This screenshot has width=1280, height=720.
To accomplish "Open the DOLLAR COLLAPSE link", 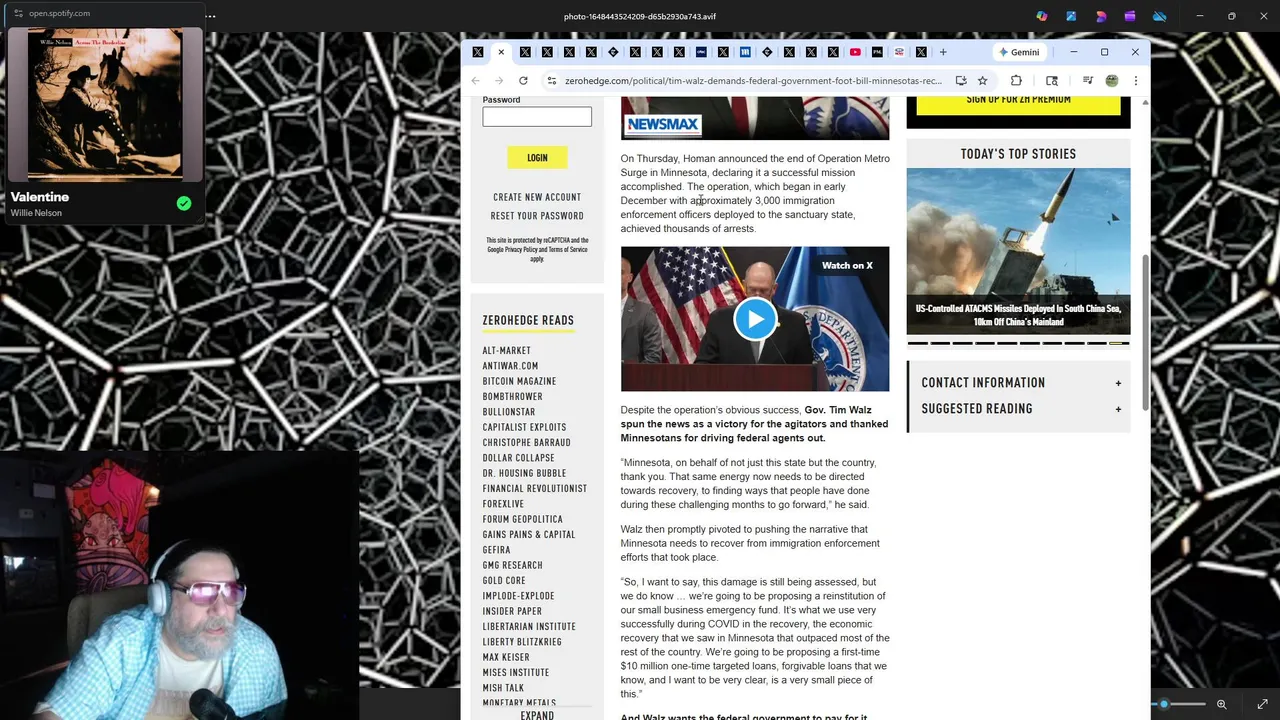I will [x=518, y=458].
